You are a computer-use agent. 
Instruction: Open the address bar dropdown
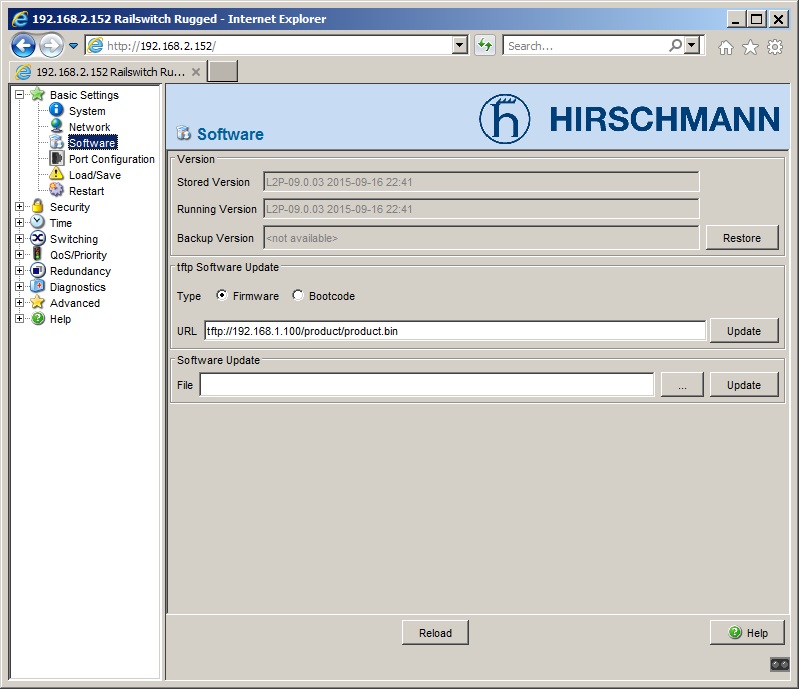[460, 45]
